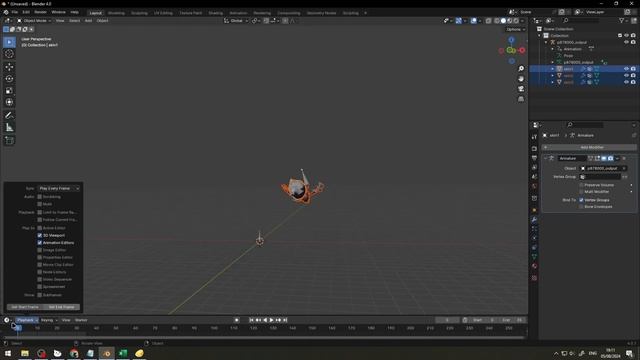Collapse the Collection tree arrow

540,36
